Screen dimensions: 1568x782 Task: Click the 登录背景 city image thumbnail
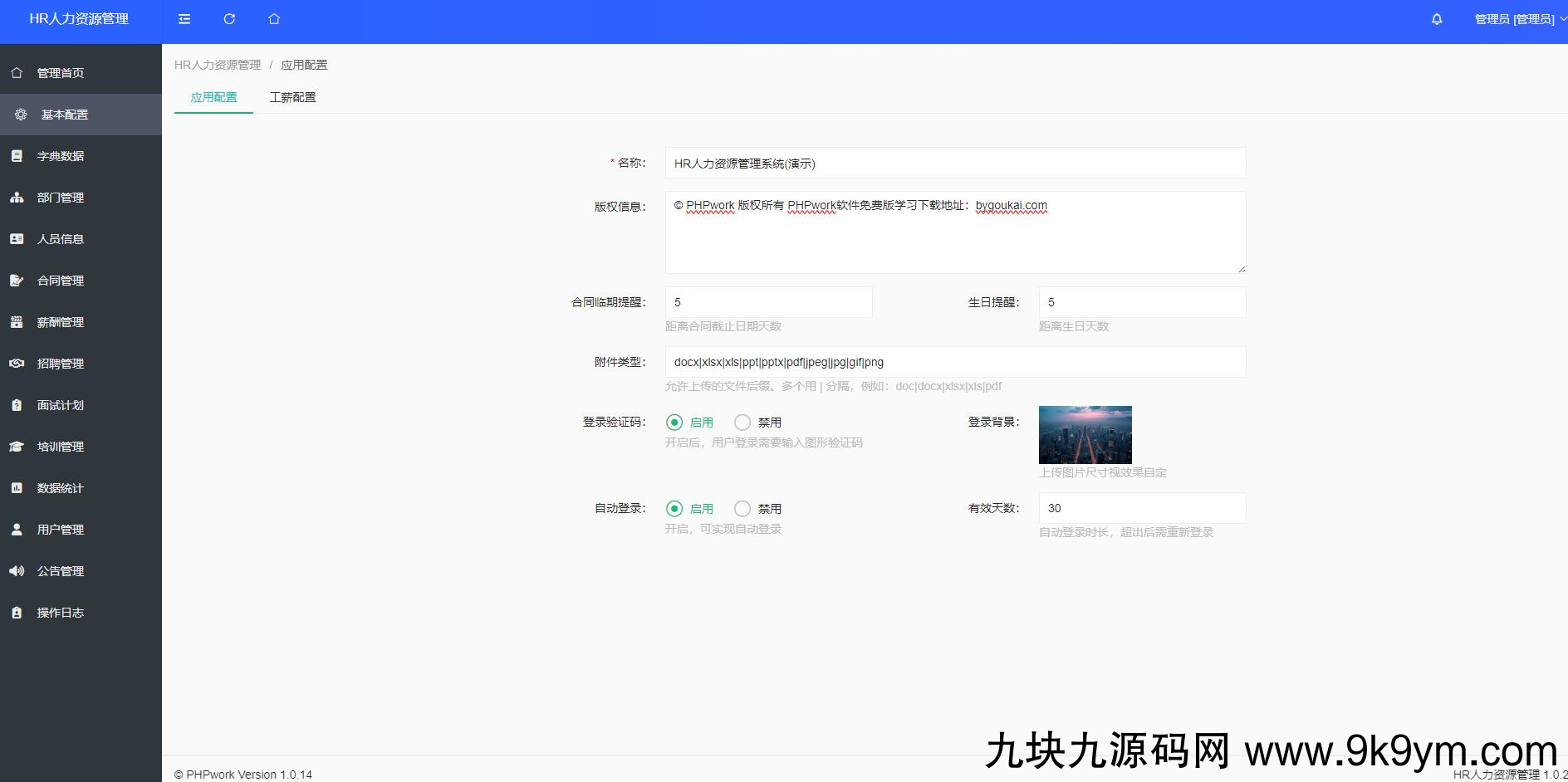pyautogui.click(x=1085, y=435)
